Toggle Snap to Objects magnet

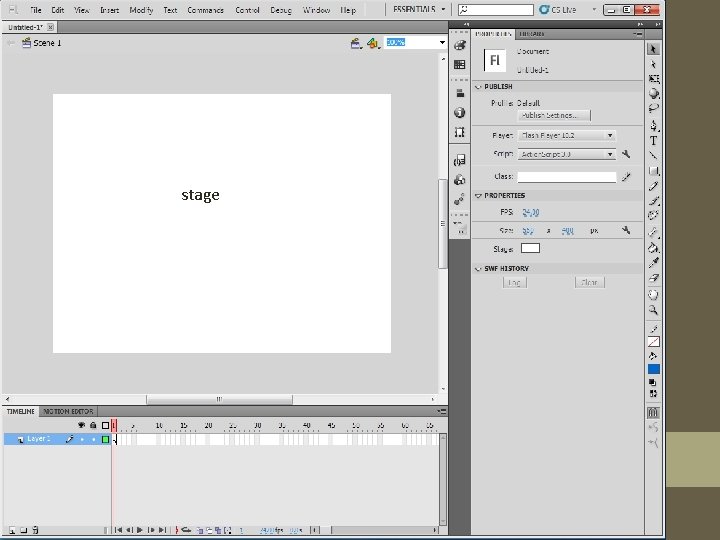tap(653, 412)
